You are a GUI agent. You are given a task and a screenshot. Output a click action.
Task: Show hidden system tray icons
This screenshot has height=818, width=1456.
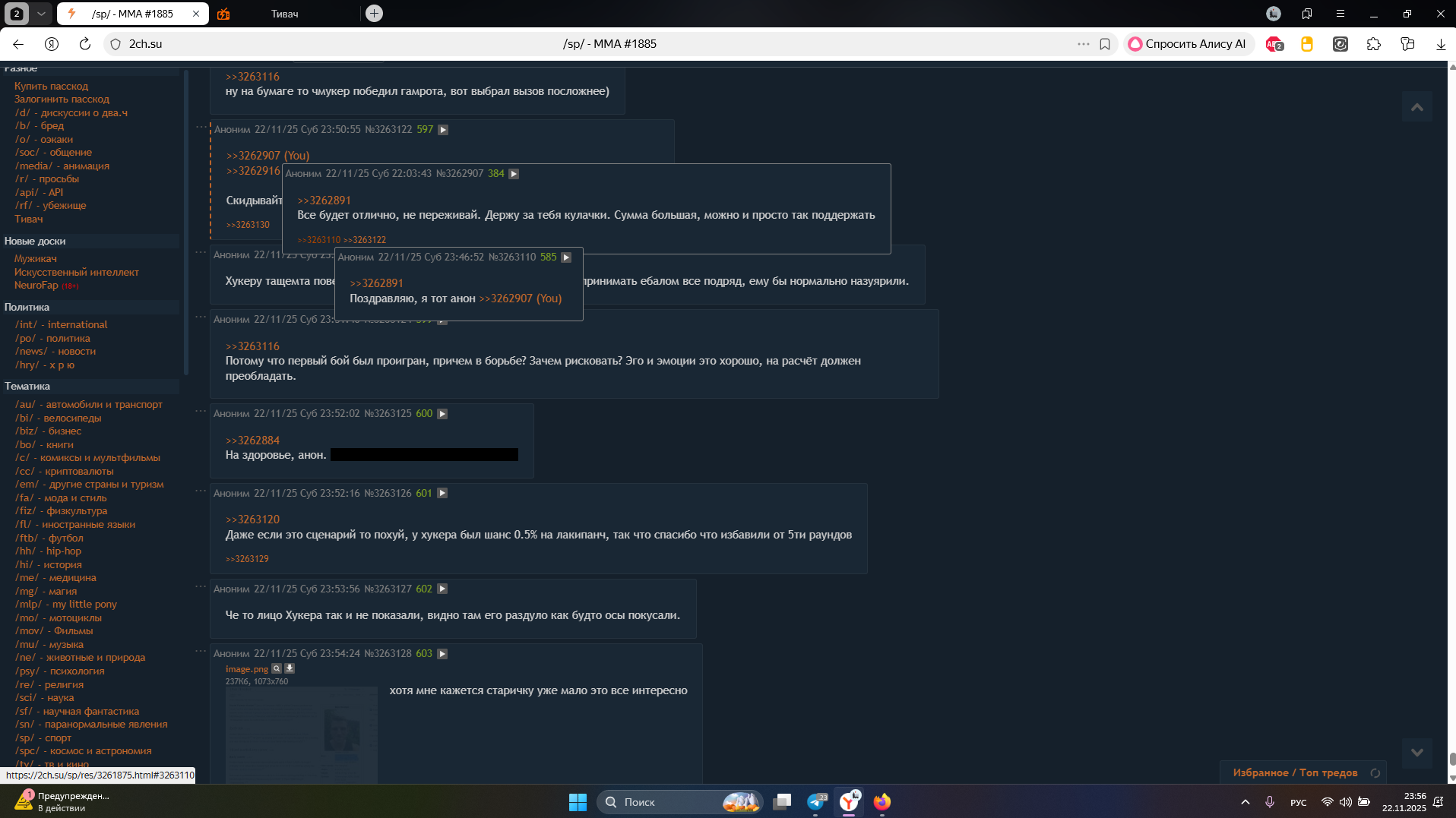[1245, 802]
